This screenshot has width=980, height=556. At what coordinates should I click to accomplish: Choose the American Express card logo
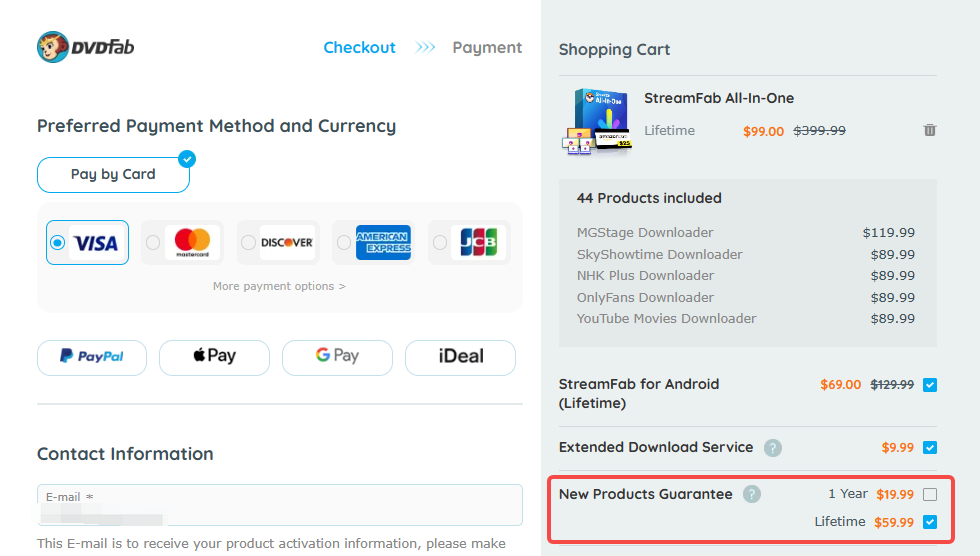[383, 242]
